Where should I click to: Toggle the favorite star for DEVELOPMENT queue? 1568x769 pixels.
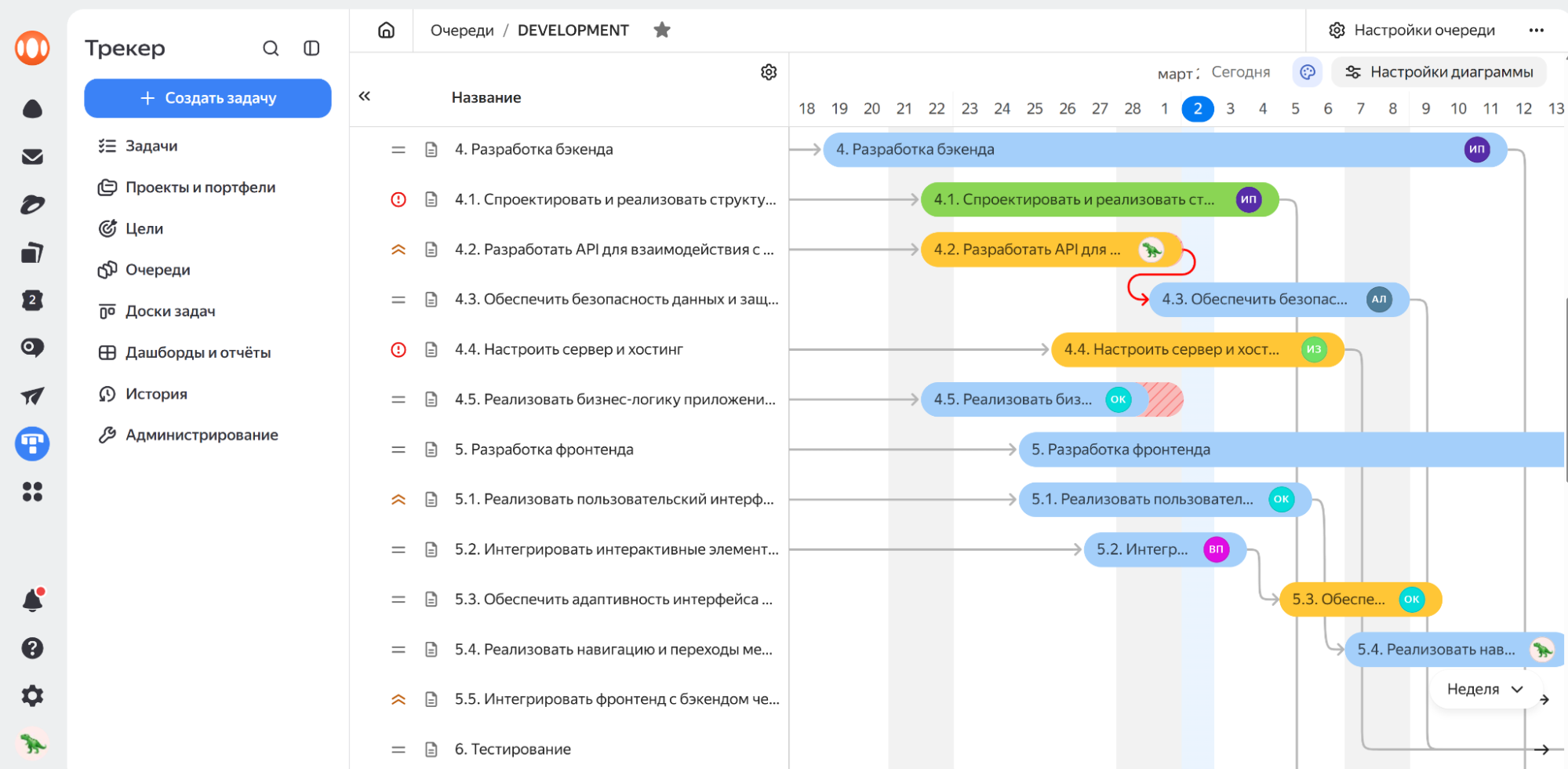coord(662,31)
